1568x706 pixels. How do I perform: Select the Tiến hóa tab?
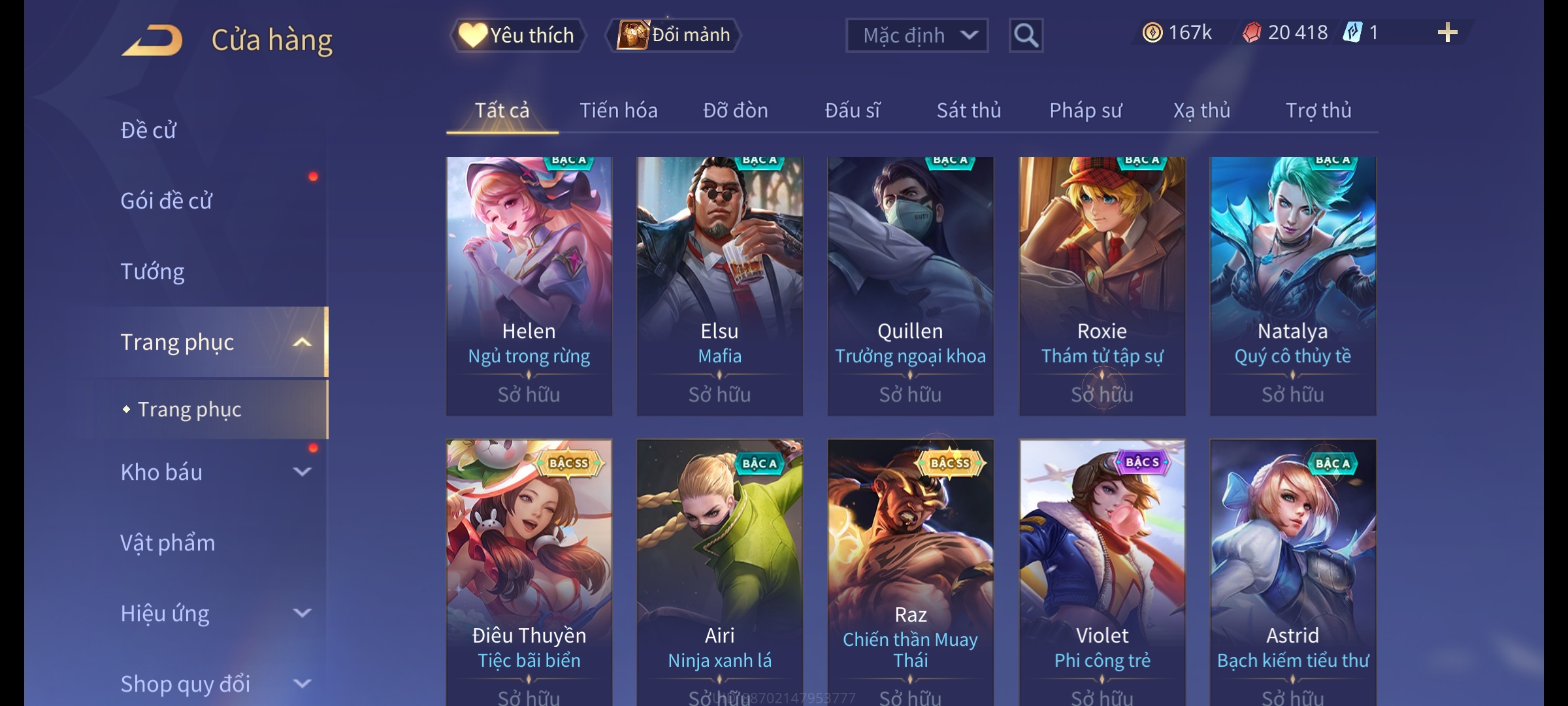click(x=618, y=110)
